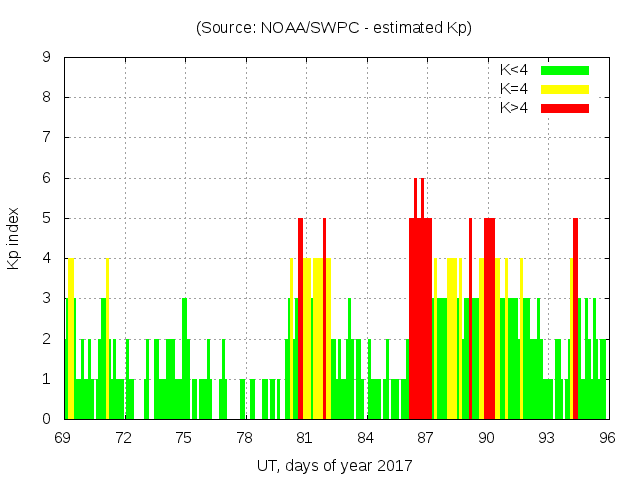This screenshot has height=480, width=640.
Task: Click the yellow bar at day 69
Action: click(x=71, y=340)
